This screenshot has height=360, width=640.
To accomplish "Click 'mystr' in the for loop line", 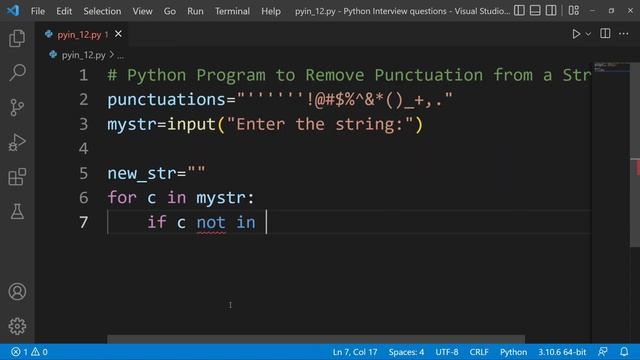I will coord(221,198).
